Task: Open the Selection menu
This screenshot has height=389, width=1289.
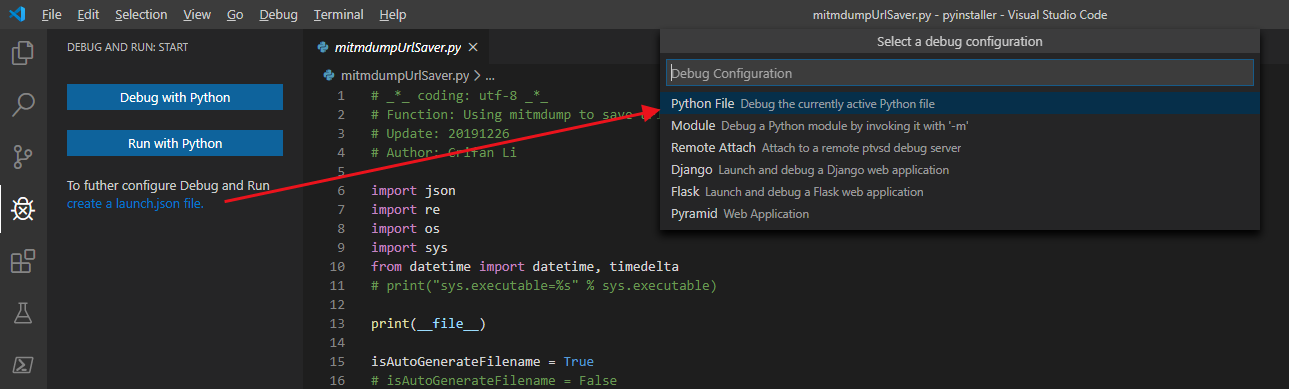Action: pos(142,15)
